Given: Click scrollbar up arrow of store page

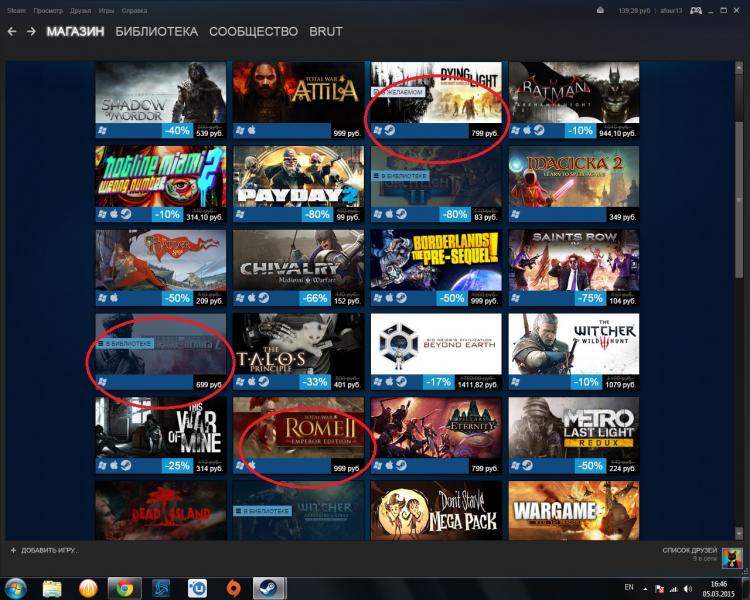Looking at the screenshot, I should pos(739,67).
